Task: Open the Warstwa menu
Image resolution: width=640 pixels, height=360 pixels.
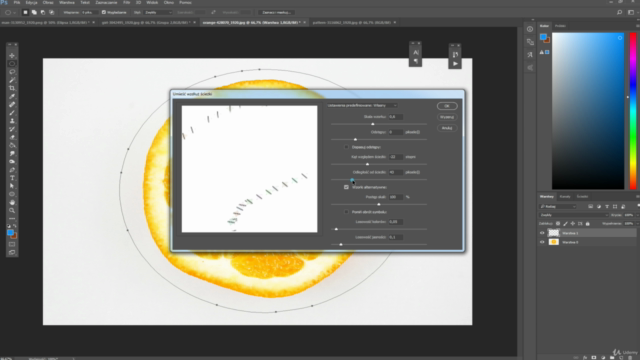Action: (67, 2)
